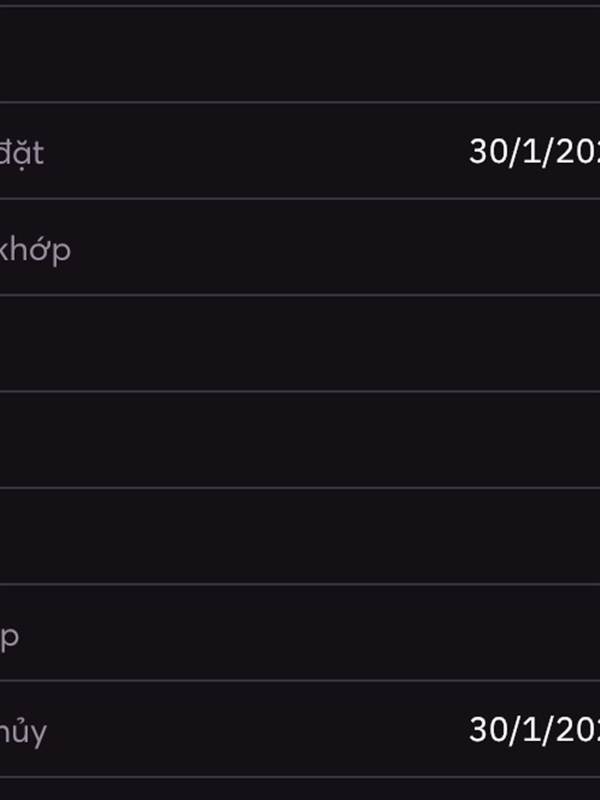Click the divider between "p" and "hủy" rows
The width and height of the screenshot is (600, 800).
point(300,681)
